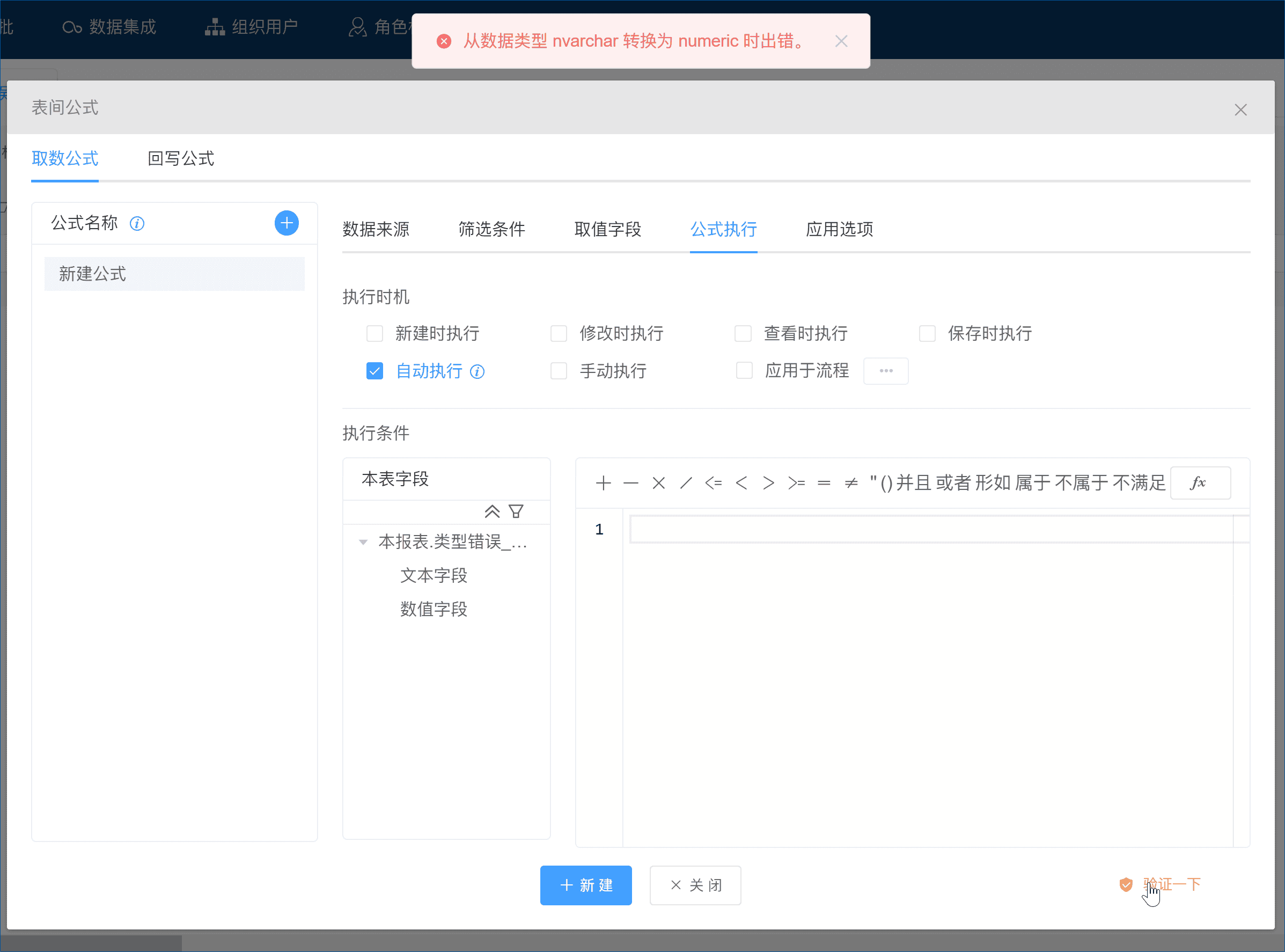
Task: Open the 公式执行 sub-tab
Action: point(723,229)
